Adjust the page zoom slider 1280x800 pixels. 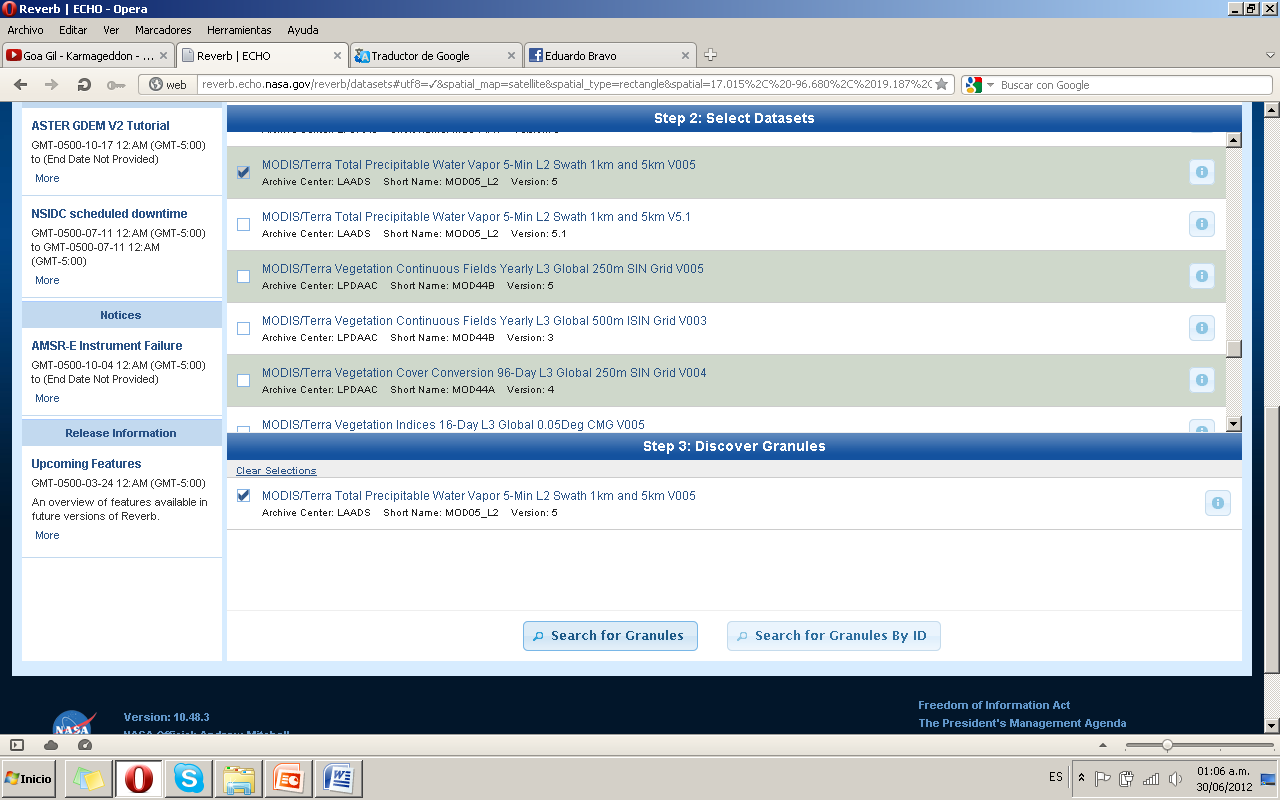(1166, 745)
